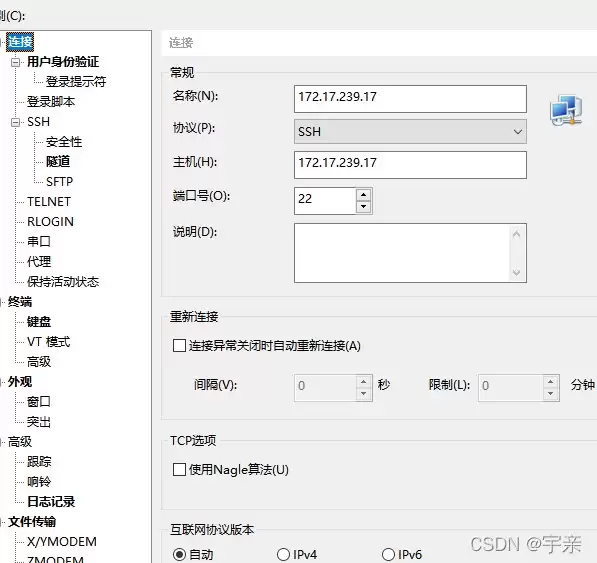Decrease the port number with down arrow
597x563 pixels.
click(364, 207)
